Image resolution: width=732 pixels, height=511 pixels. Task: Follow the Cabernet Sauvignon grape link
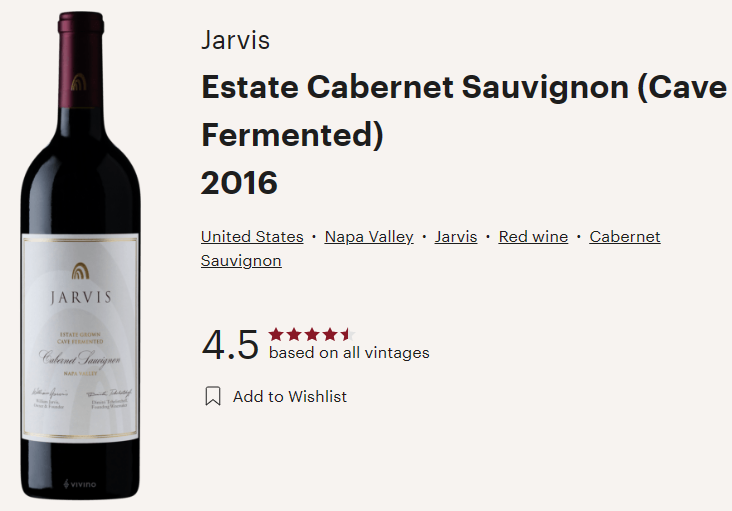pos(430,249)
